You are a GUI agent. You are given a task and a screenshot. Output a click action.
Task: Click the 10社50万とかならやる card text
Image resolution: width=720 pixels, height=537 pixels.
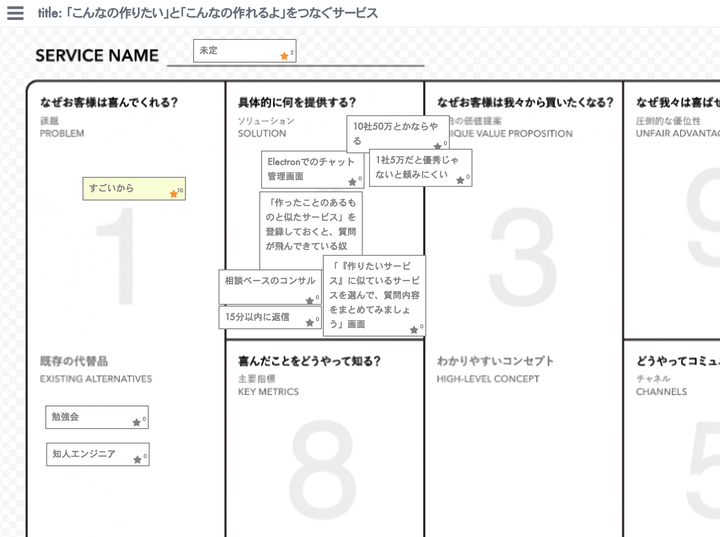click(x=395, y=133)
